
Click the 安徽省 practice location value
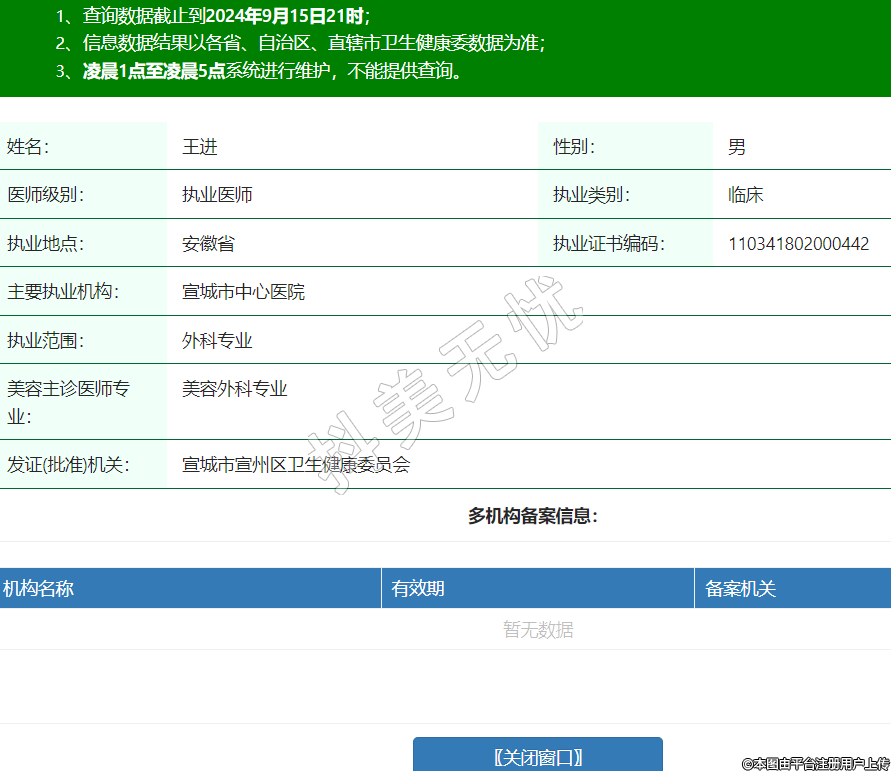click(208, 244)
